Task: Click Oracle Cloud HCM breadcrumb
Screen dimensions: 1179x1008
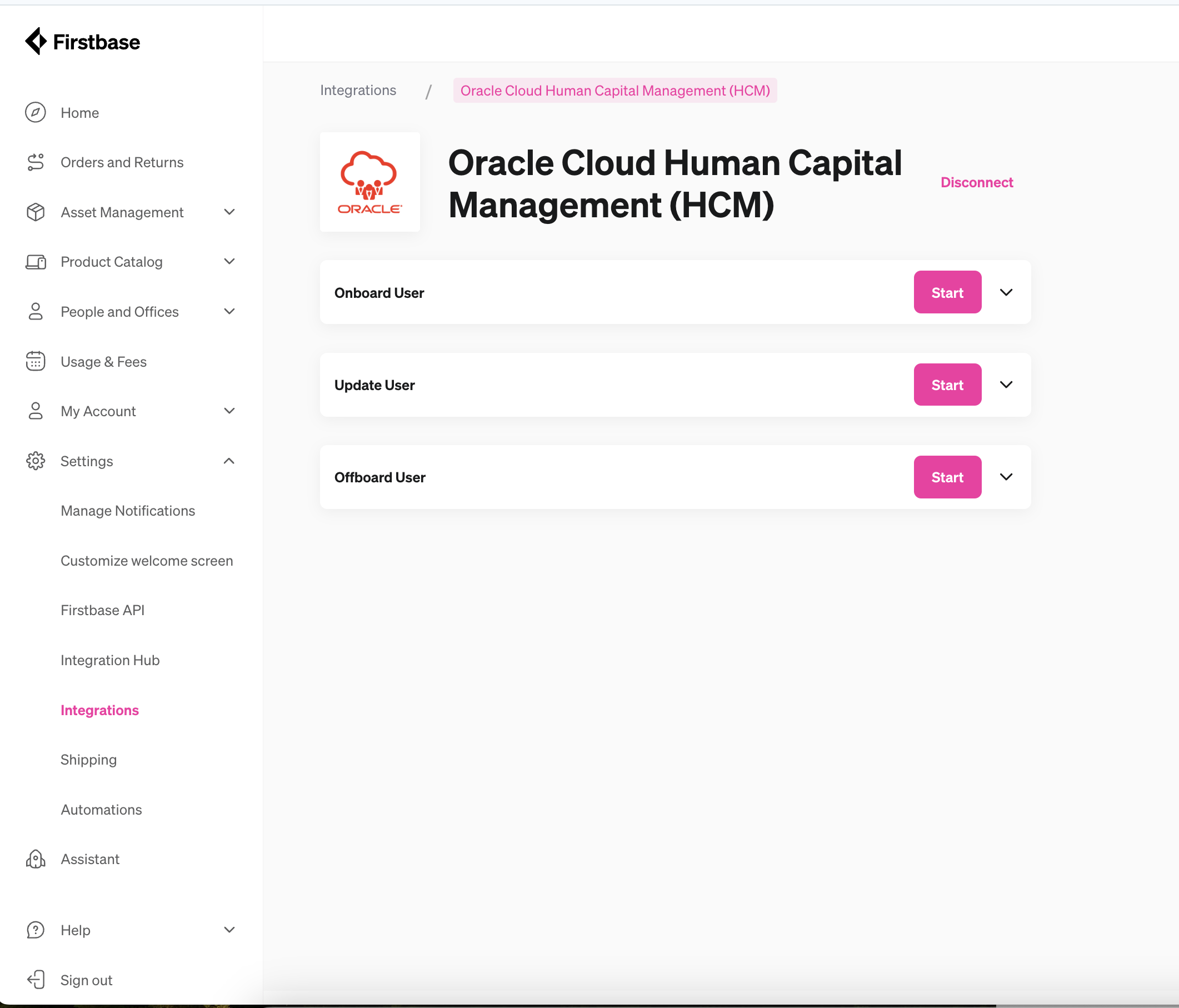Action: pyautogui.click(x=615, y=91)
